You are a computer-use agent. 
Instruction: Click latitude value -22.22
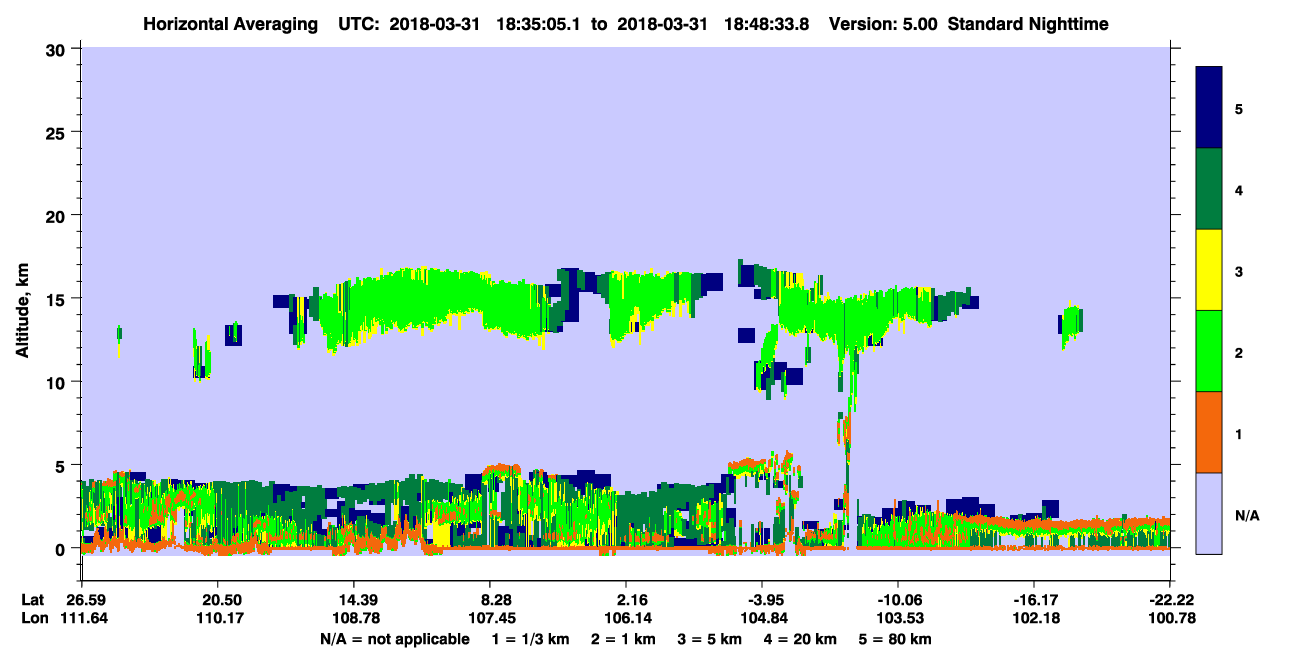(x=1170, y=599)
